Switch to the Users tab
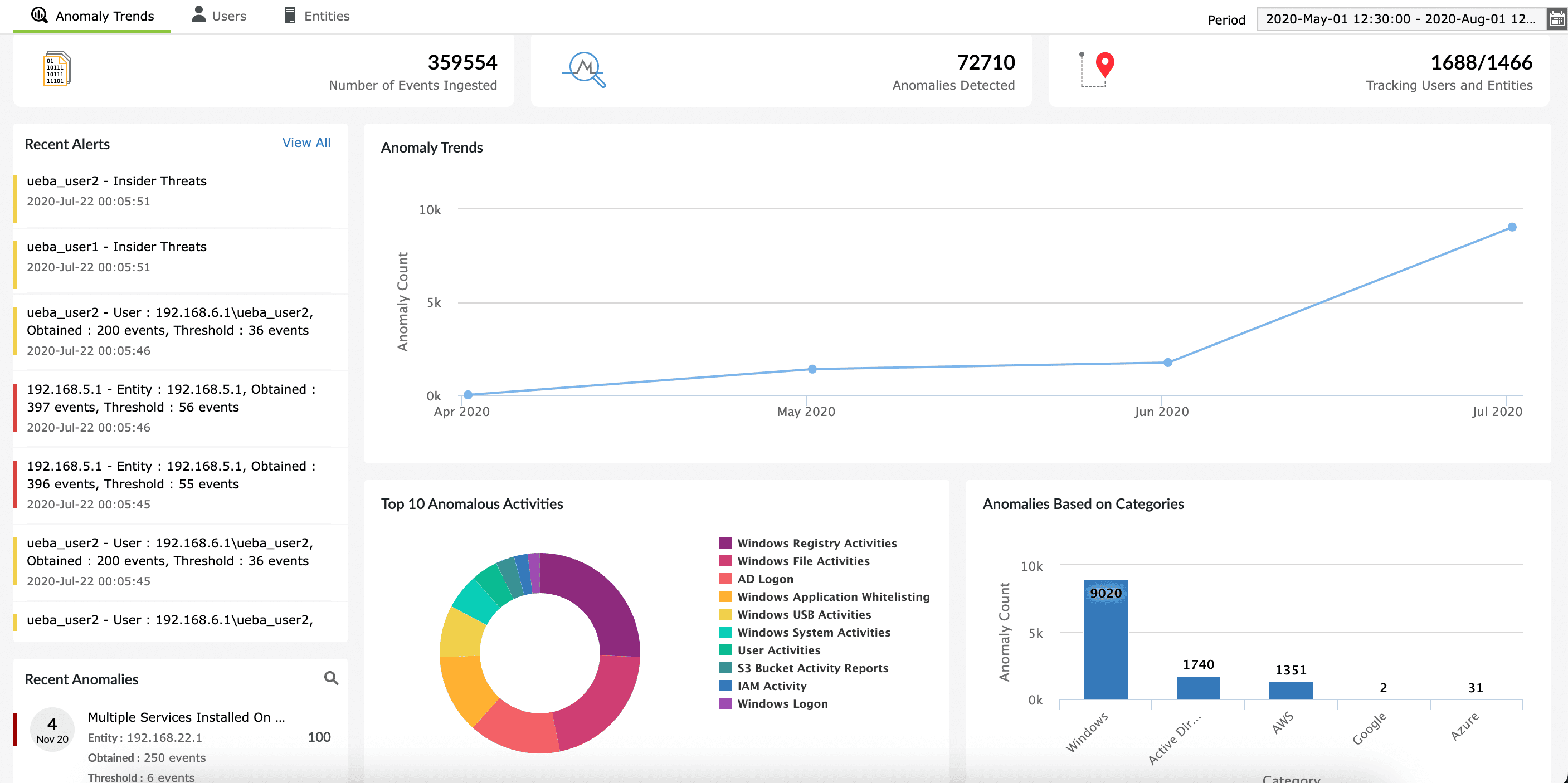This screenshot has width=1568, height=783. click(229, 16)
